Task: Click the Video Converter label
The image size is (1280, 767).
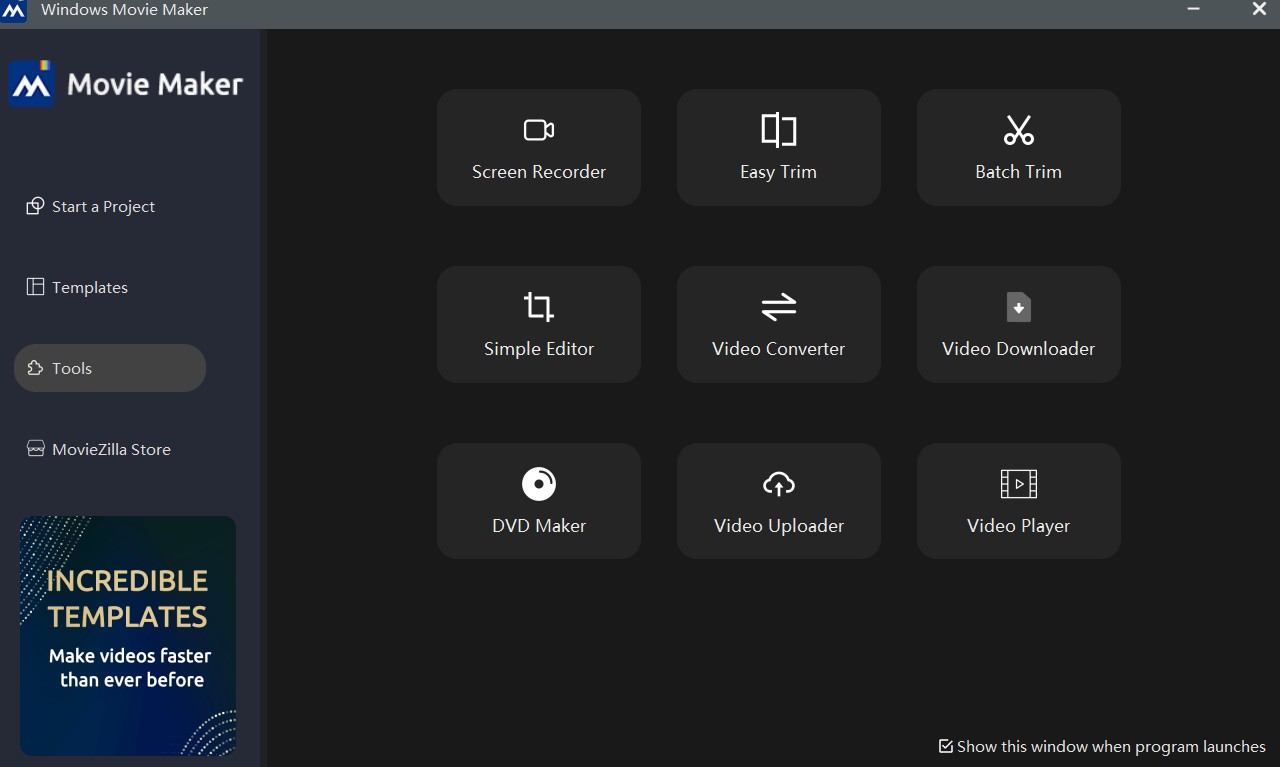Action: click(778, 349)
